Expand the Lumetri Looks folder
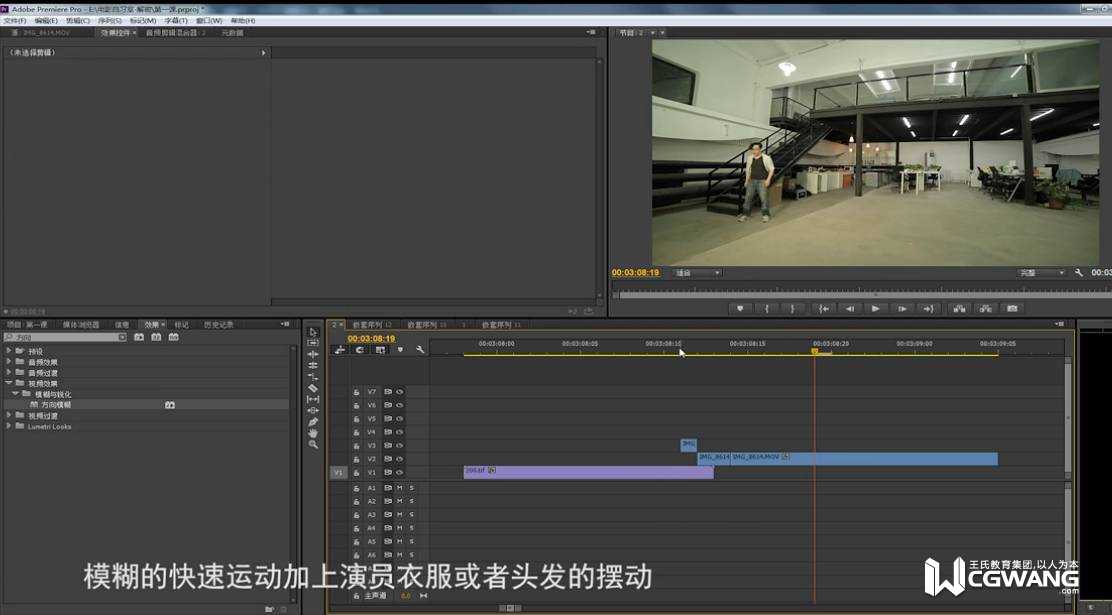Viewport: 1112px width, 615px height. [9, 426]
